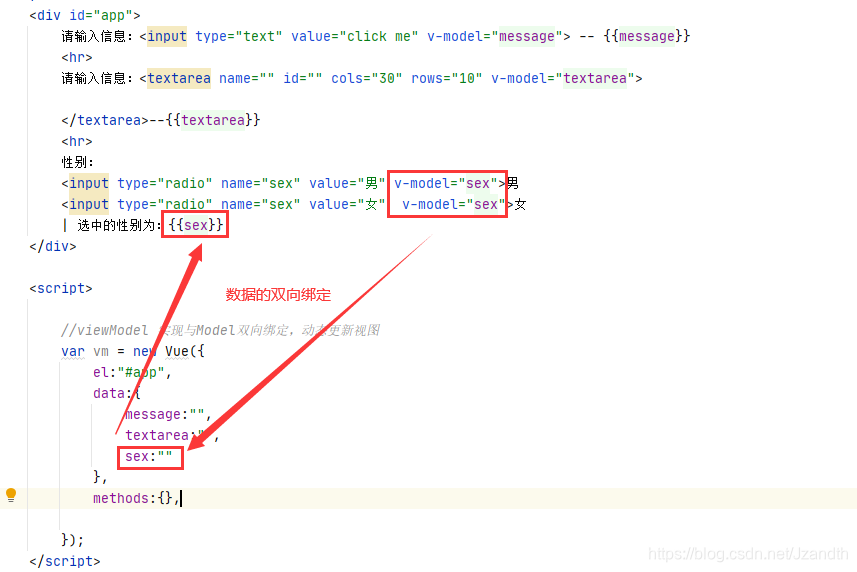Click the value="click me" attribute

click(x=355, y=37)
